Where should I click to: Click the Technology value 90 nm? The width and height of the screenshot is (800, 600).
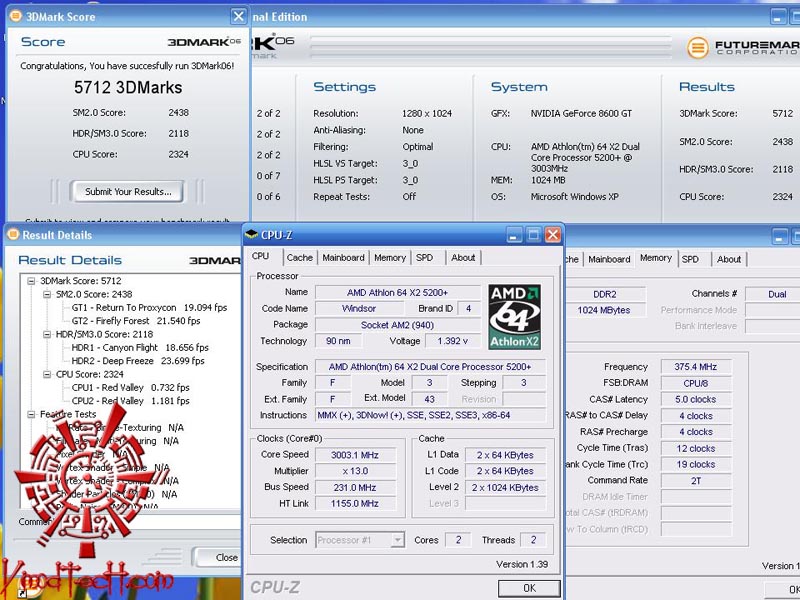coord(338,341)
